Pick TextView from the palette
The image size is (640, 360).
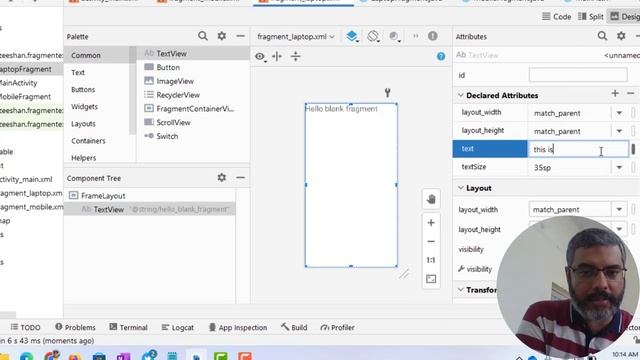pos(193,53)
